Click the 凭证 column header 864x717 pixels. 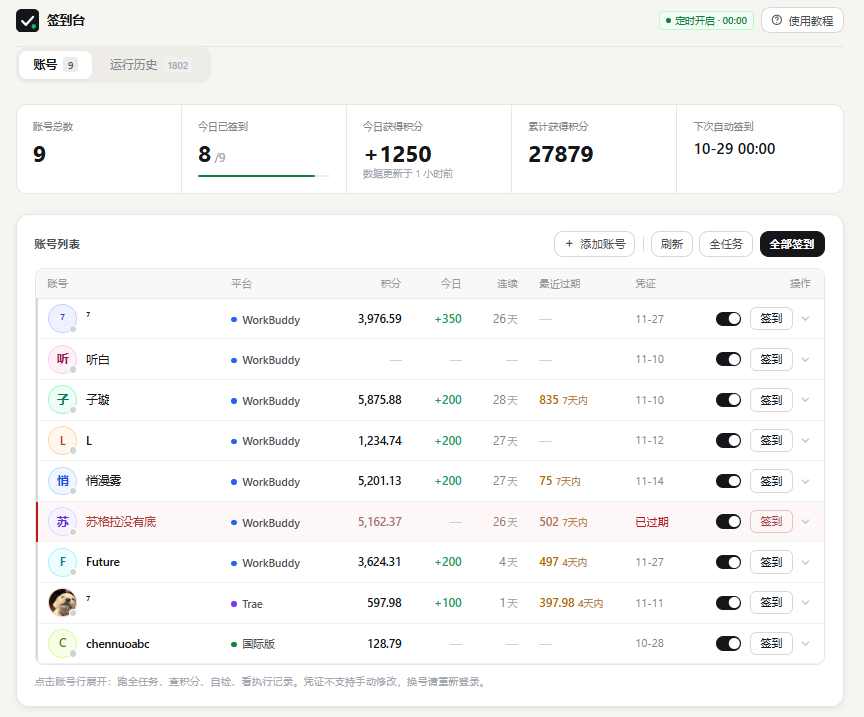point(645,283)
